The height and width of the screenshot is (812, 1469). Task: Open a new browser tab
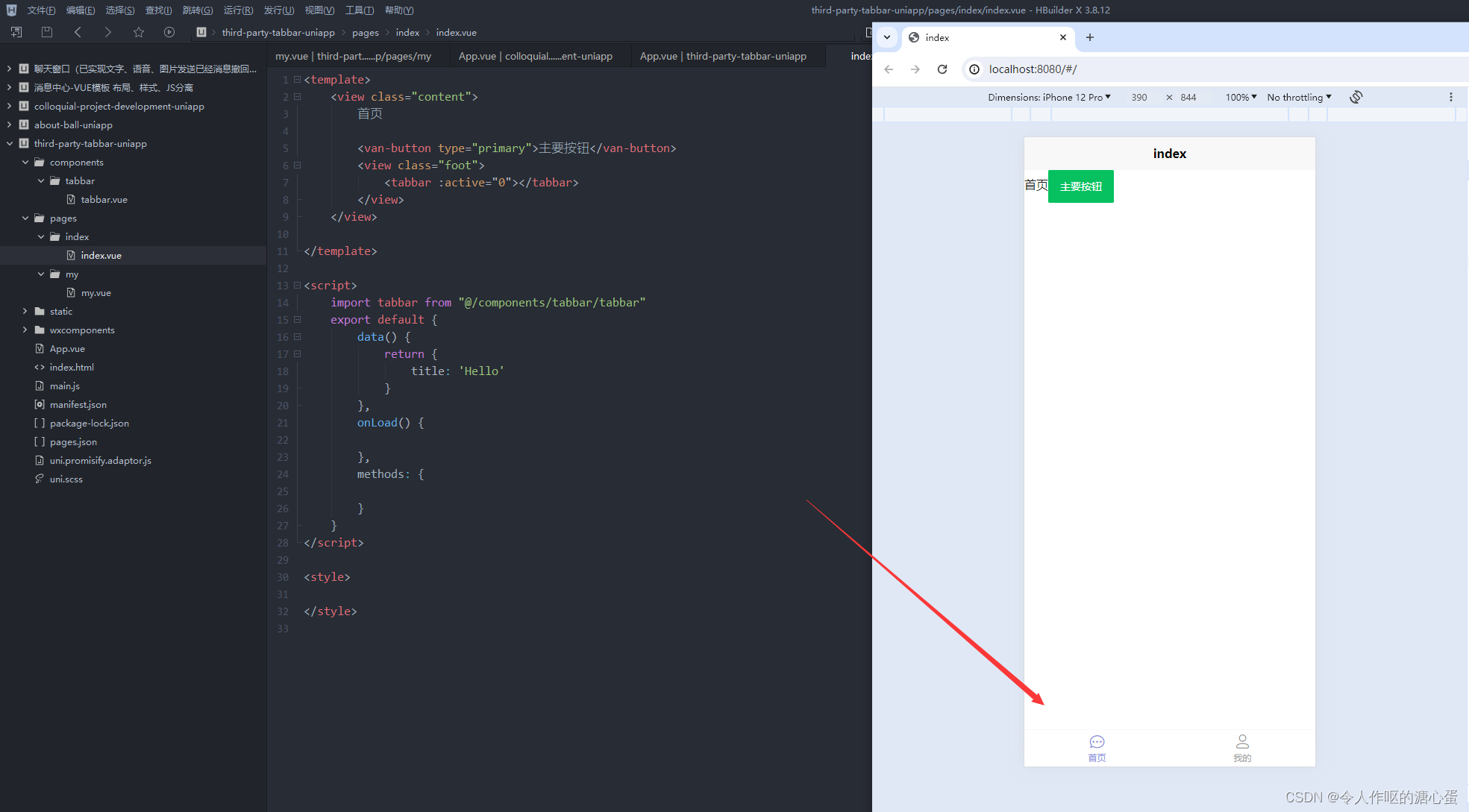click(x=1090, y=37)
